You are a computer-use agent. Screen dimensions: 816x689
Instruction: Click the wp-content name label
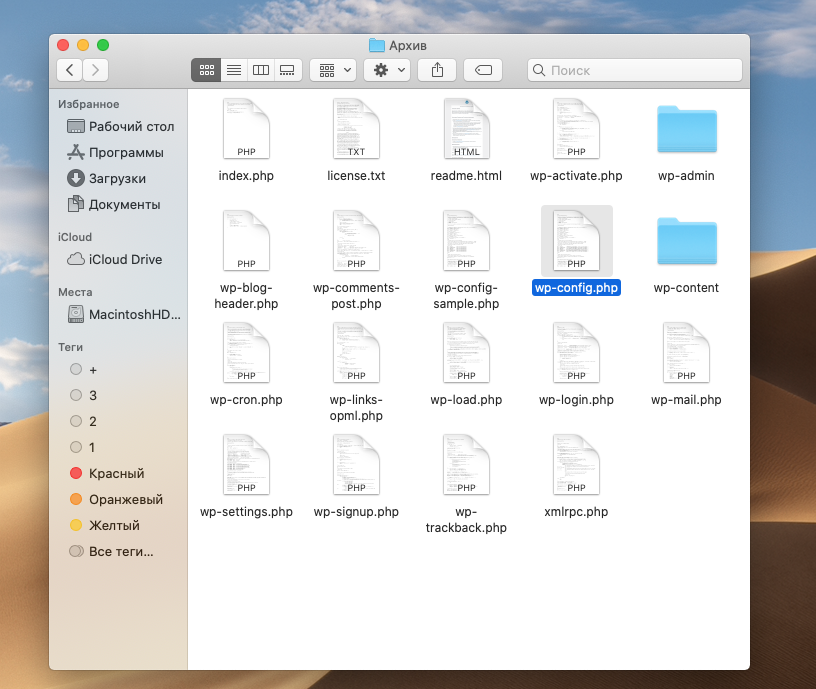coord(686,288)
